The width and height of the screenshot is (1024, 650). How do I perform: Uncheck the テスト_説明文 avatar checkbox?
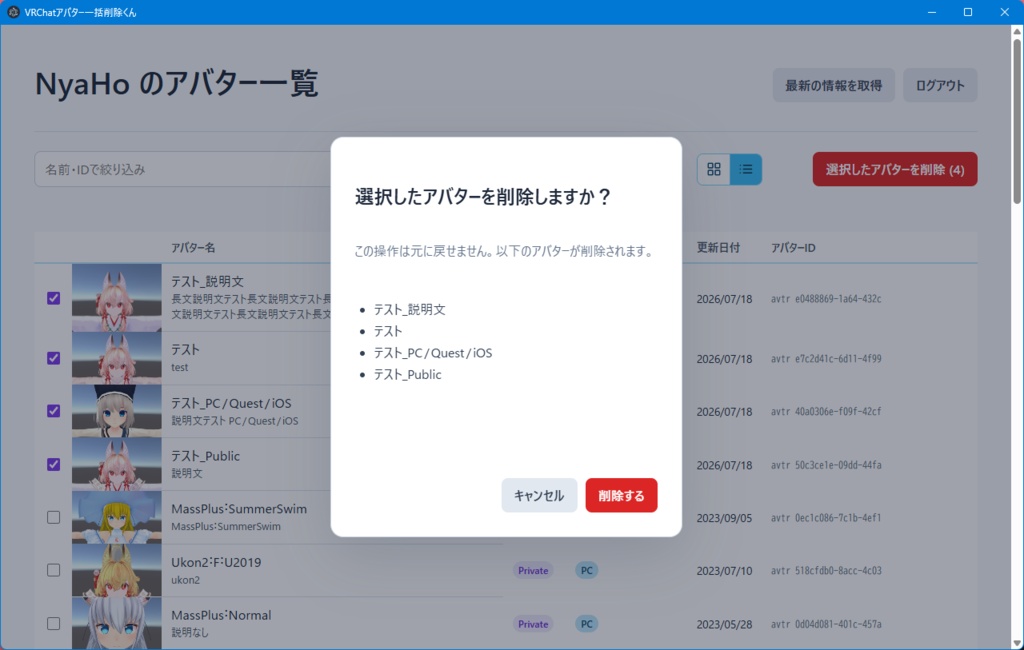(54, 298)
